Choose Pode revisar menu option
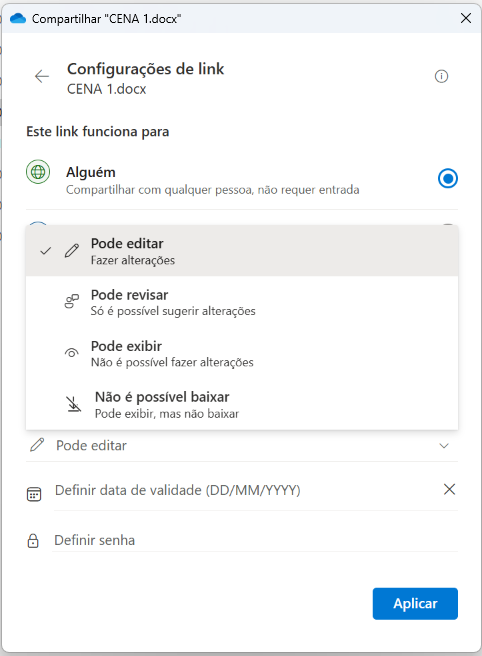482x656 pixels. 242,302
